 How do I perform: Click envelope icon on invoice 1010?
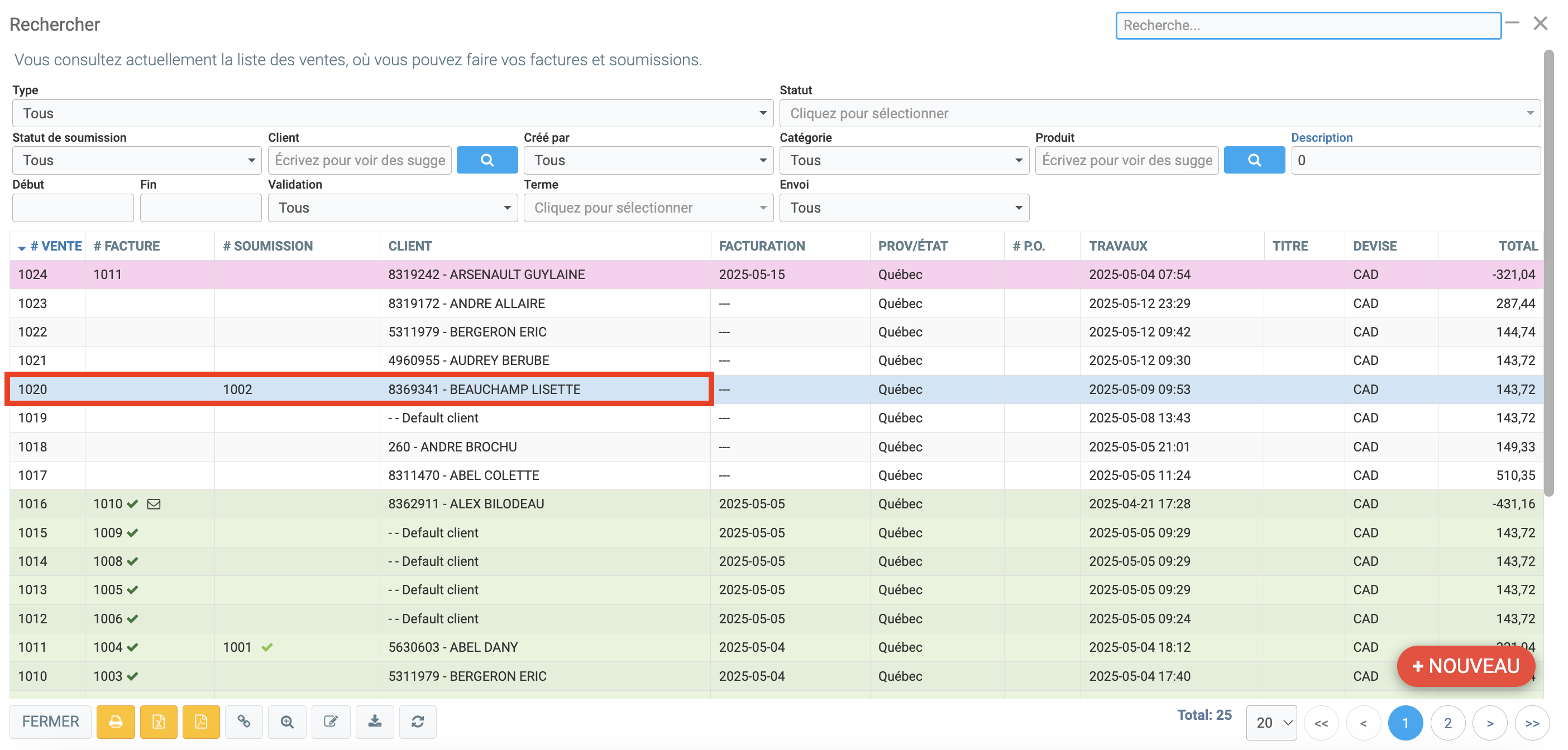(x=154, y=504)
